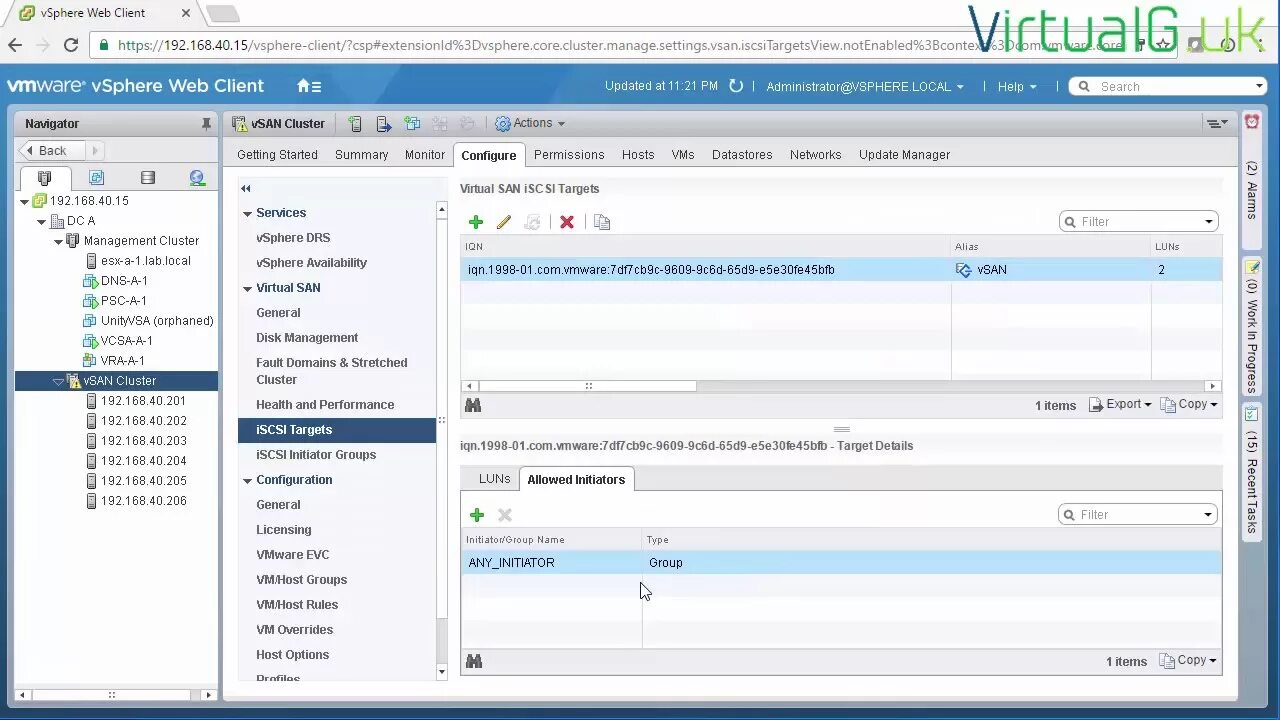Image resolution: width=1280 pixels, height=720 pixels.
Task: Click find binoculars icon in targets table
Action: (473, 405)
